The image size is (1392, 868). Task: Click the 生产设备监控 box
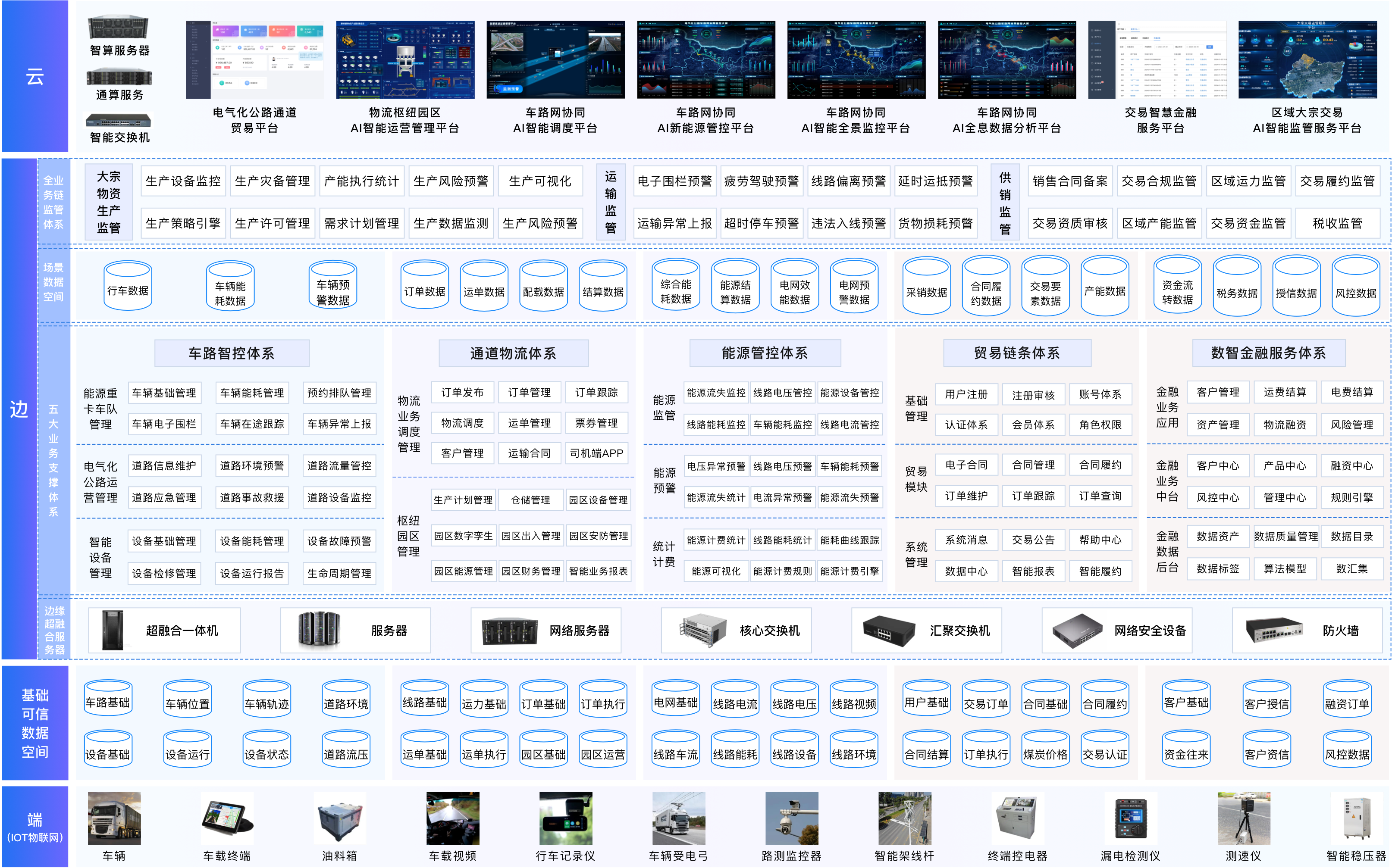point(183,181)
